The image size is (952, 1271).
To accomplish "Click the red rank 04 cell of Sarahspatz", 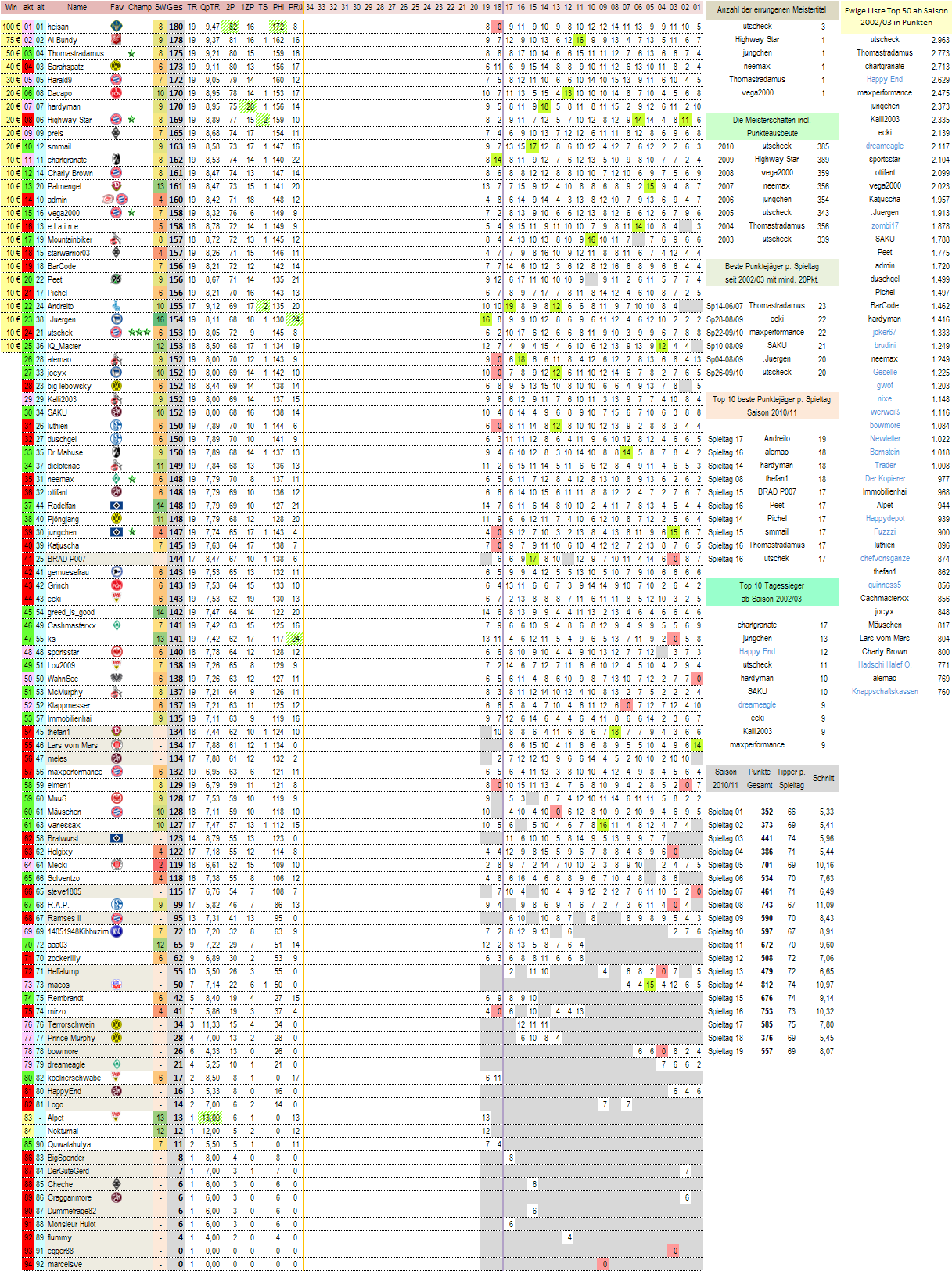I will click(x=28, y=67).
